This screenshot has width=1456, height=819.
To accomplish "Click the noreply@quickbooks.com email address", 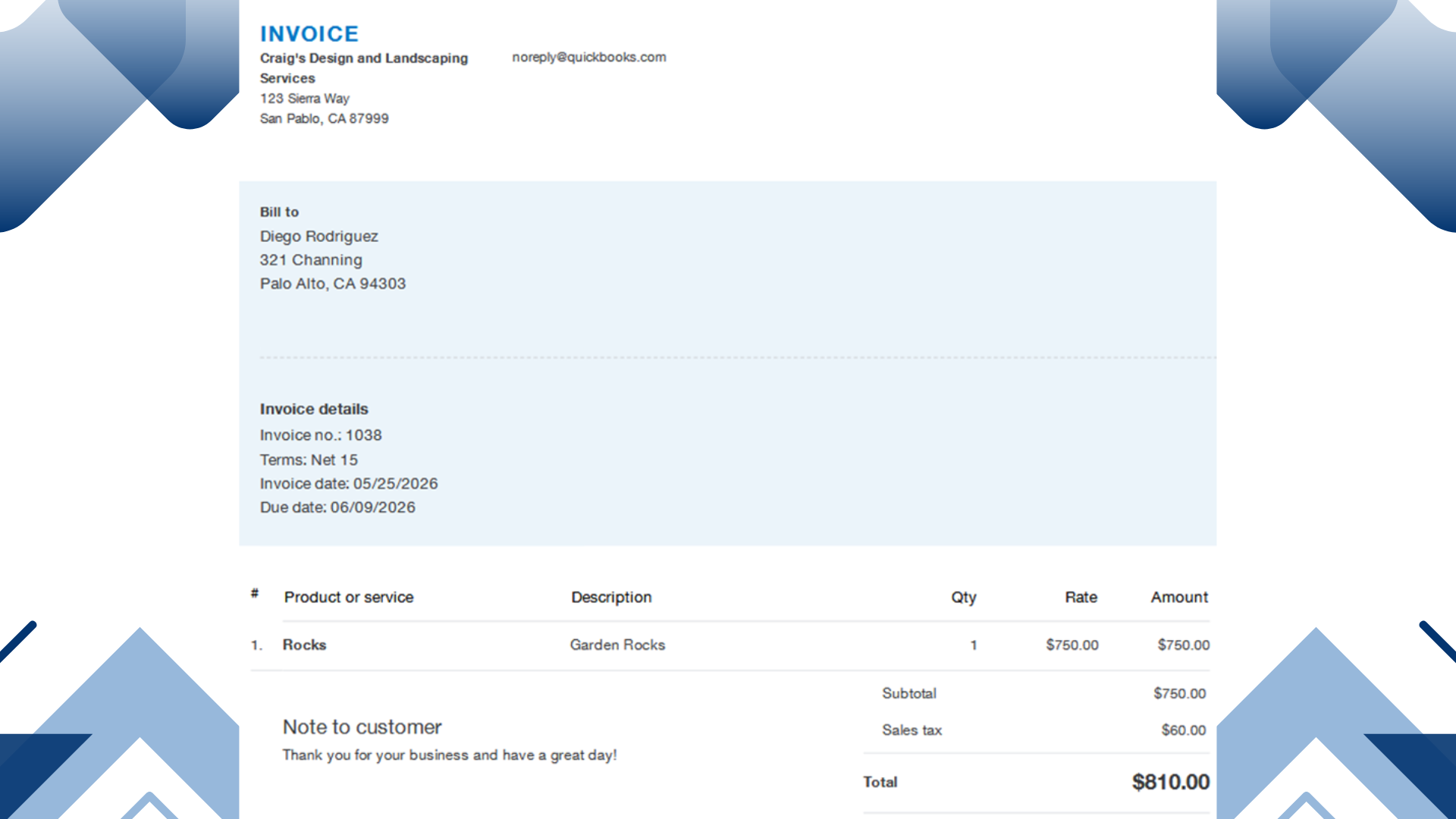I will pos(589,57).
